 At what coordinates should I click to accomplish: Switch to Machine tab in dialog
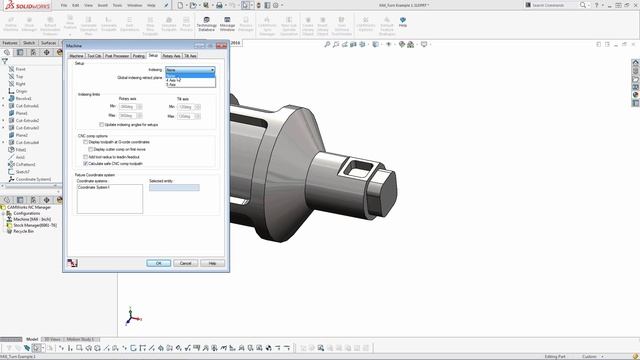76,56
